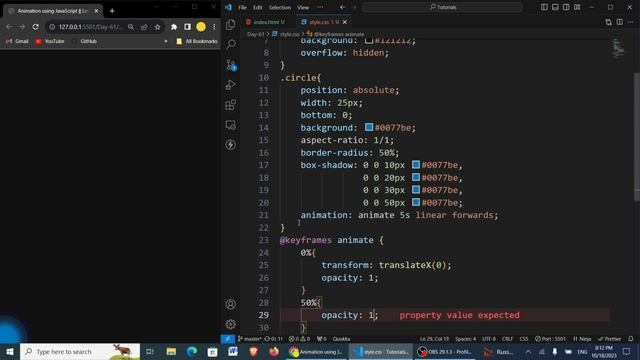Click the editor vertical scrollbar
640x360 pixels.
pyautogui.click(x=637, y=137)
